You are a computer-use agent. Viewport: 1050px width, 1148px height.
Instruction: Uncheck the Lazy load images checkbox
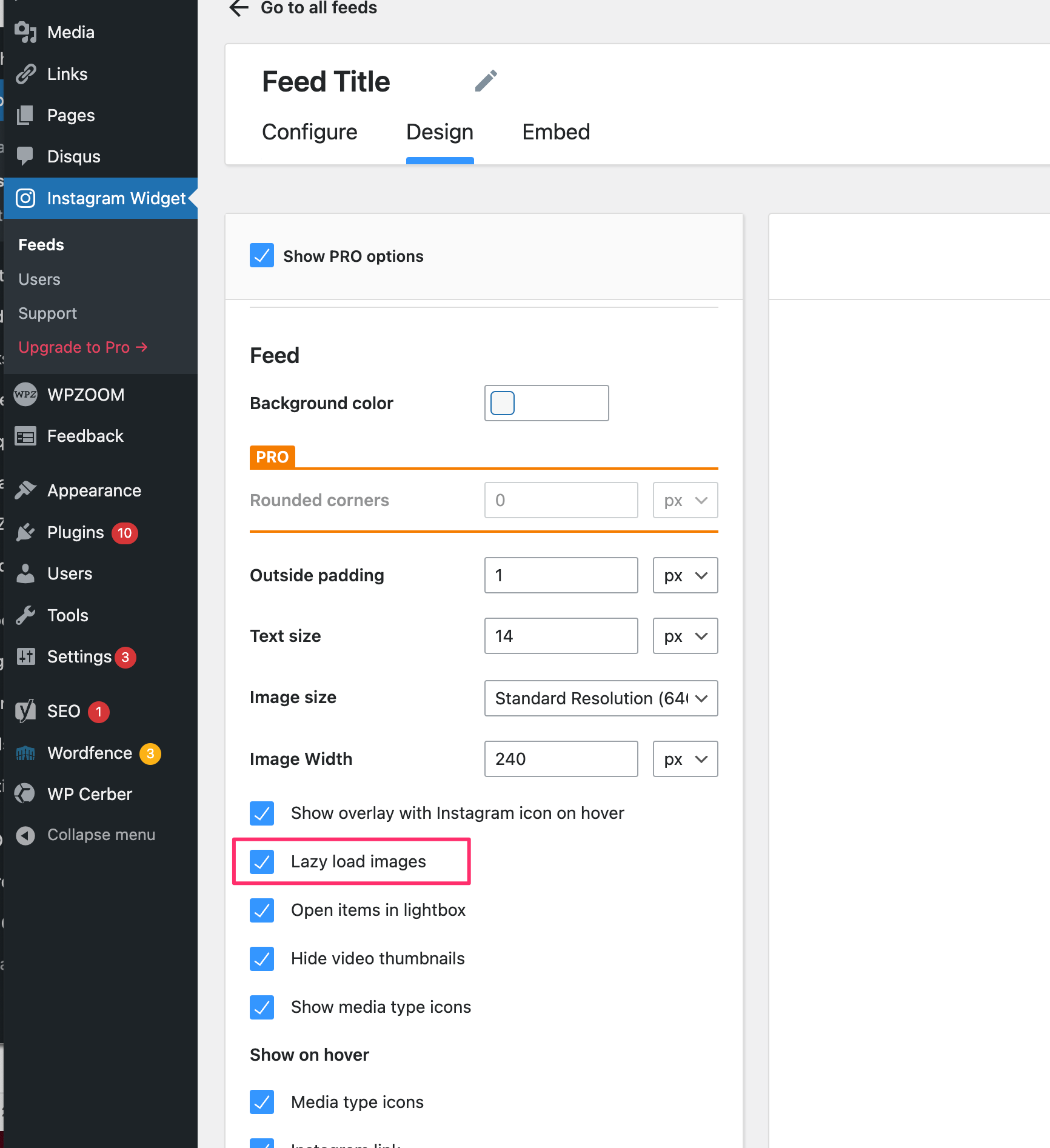pos(262,861)
